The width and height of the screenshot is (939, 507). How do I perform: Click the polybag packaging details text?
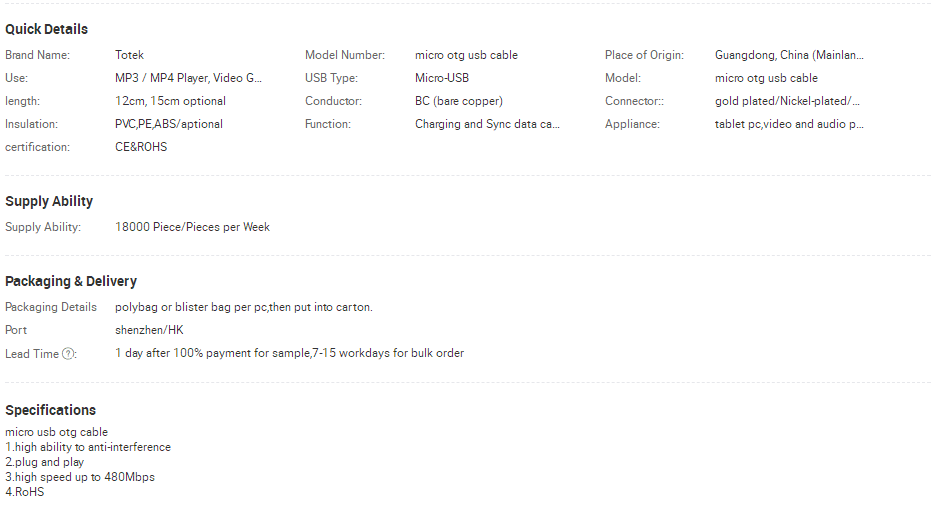click(243, 307)
